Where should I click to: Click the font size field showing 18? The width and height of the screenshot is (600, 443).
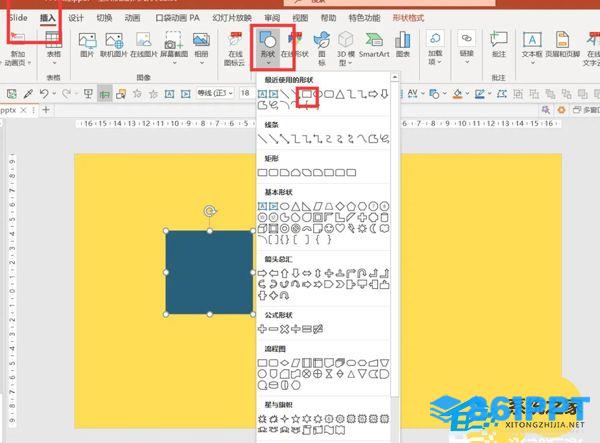[x=247, y=93]
